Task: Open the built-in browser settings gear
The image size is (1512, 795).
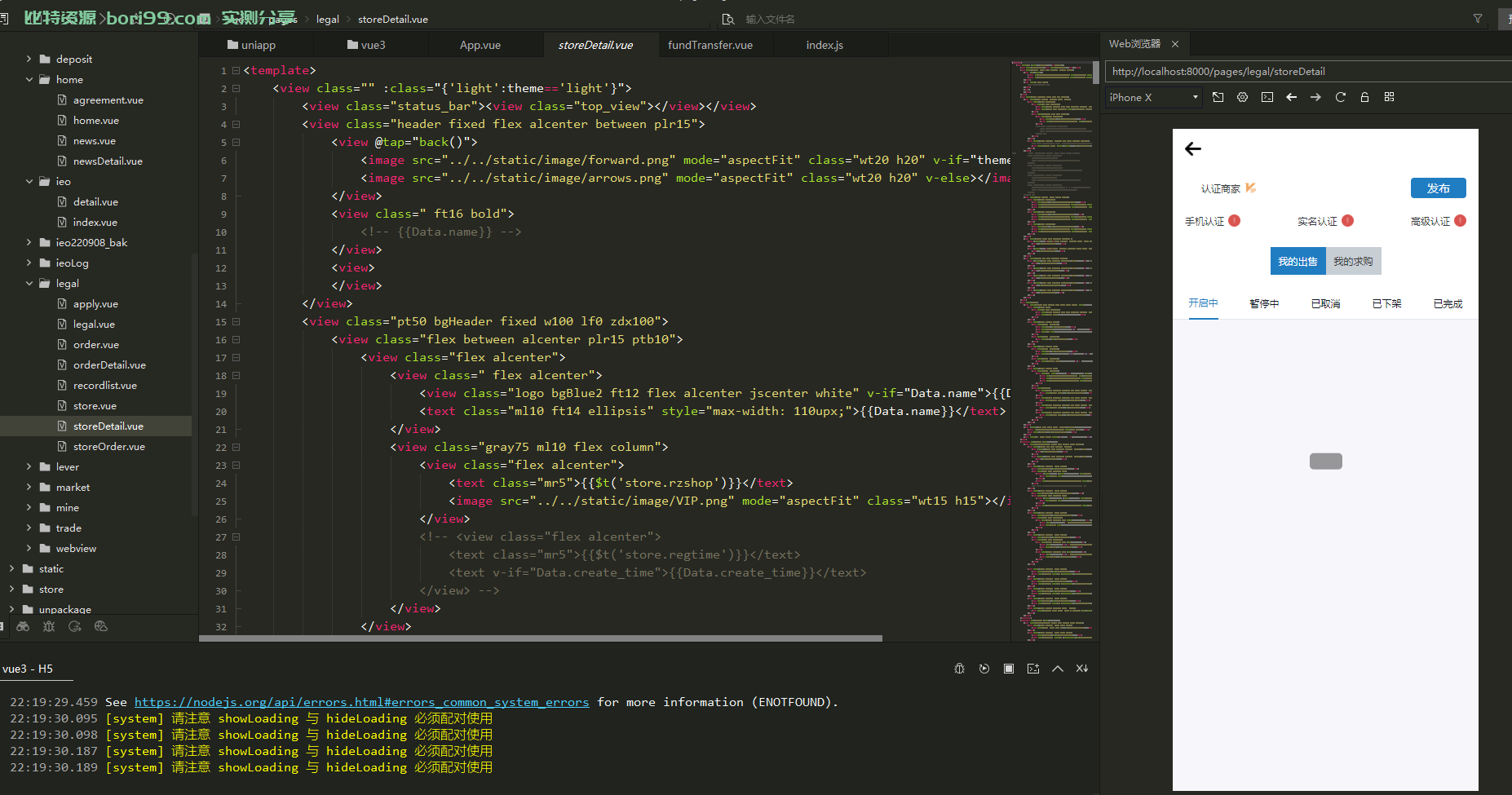Action: [1242, 97]
